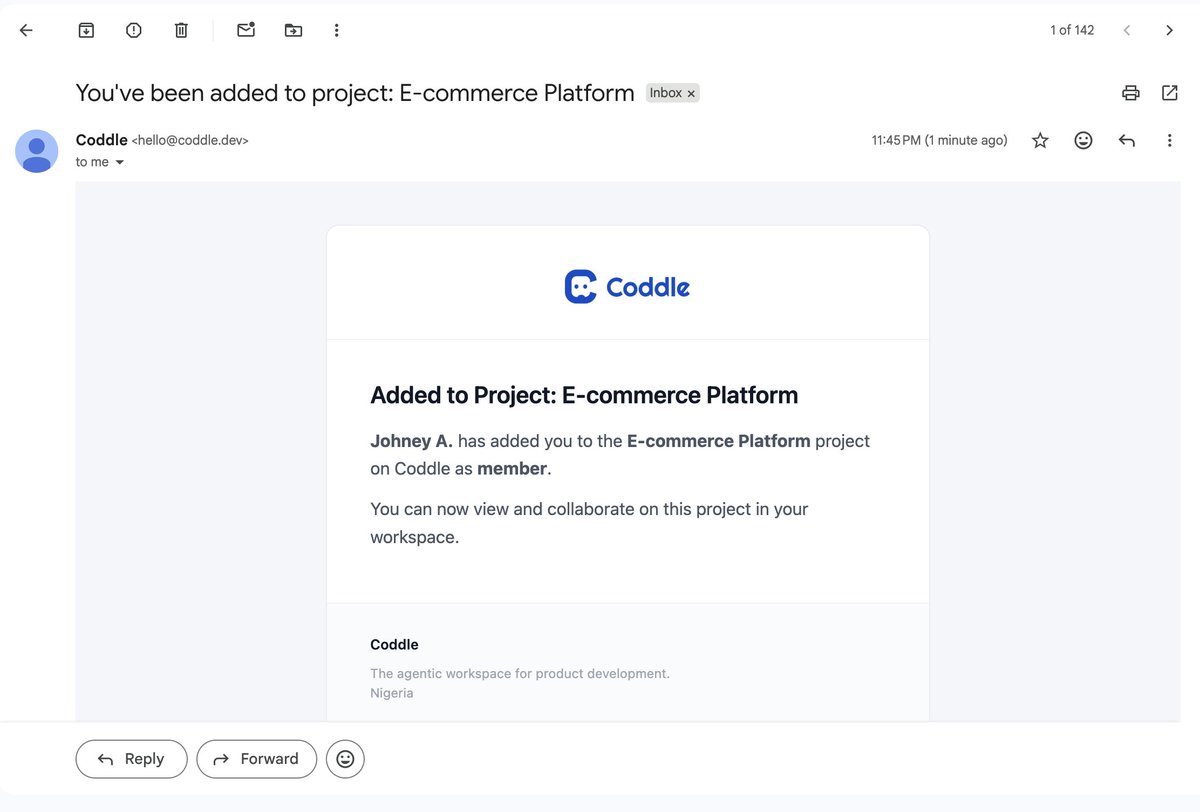Screen dimensions: 1200x812
Task: Open more options in top toolbar
Action: pyautogui.click(x=337, y=30)
